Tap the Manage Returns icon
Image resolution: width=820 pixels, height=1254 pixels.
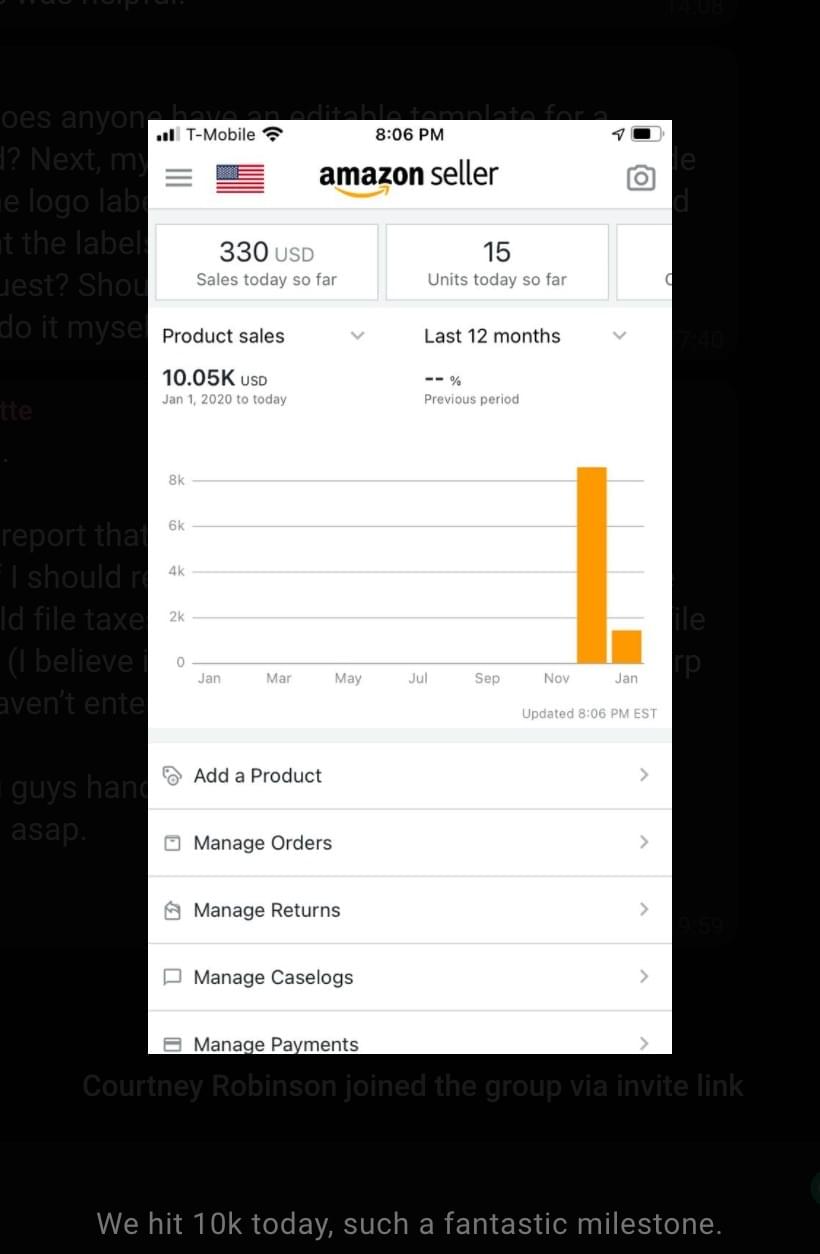point(172,910)
